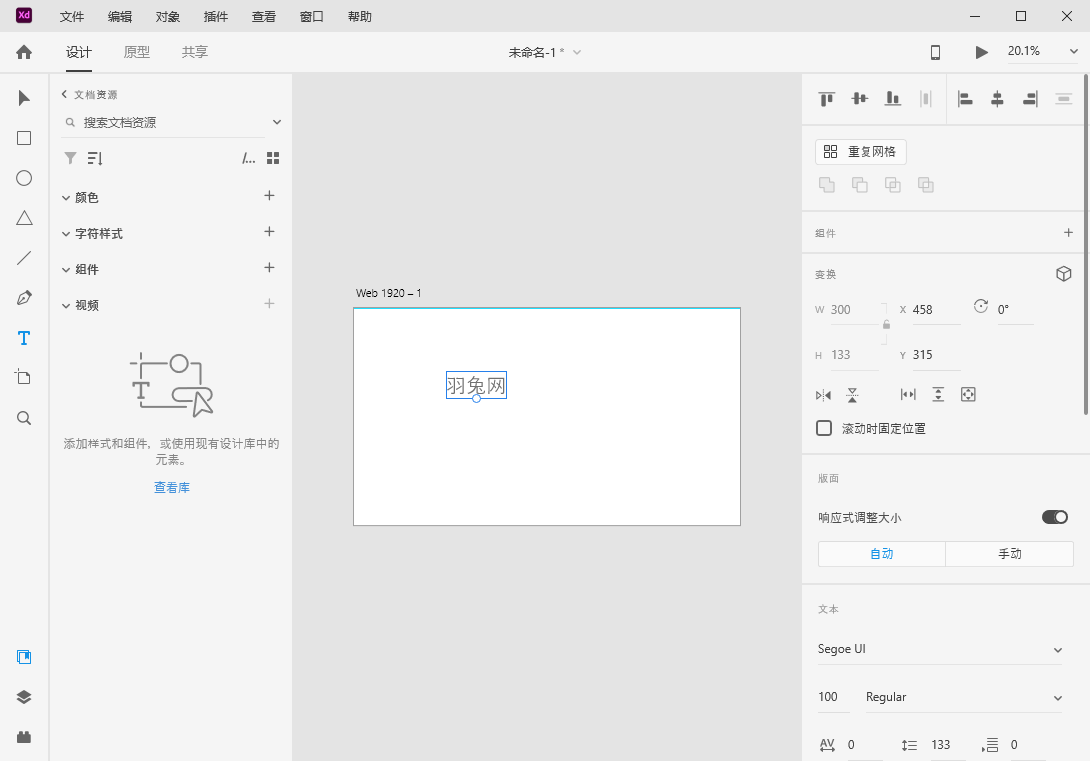Select the Pen tool
The height and width of the screenshot is (761, 1090).
pyautogui.click(x=24, y=298)
